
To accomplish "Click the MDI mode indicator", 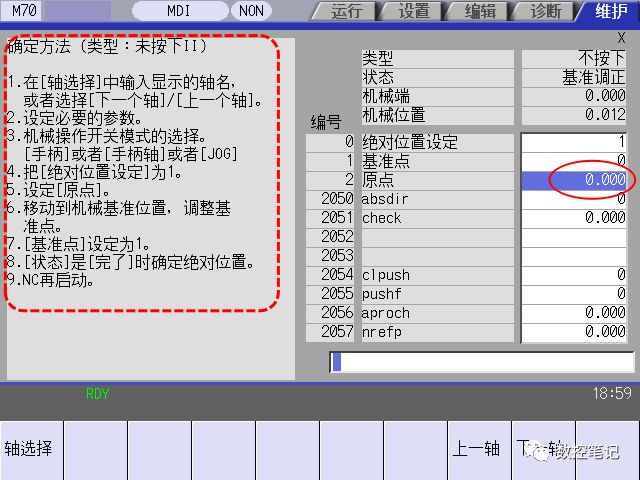I will click(x=179, y=11).
